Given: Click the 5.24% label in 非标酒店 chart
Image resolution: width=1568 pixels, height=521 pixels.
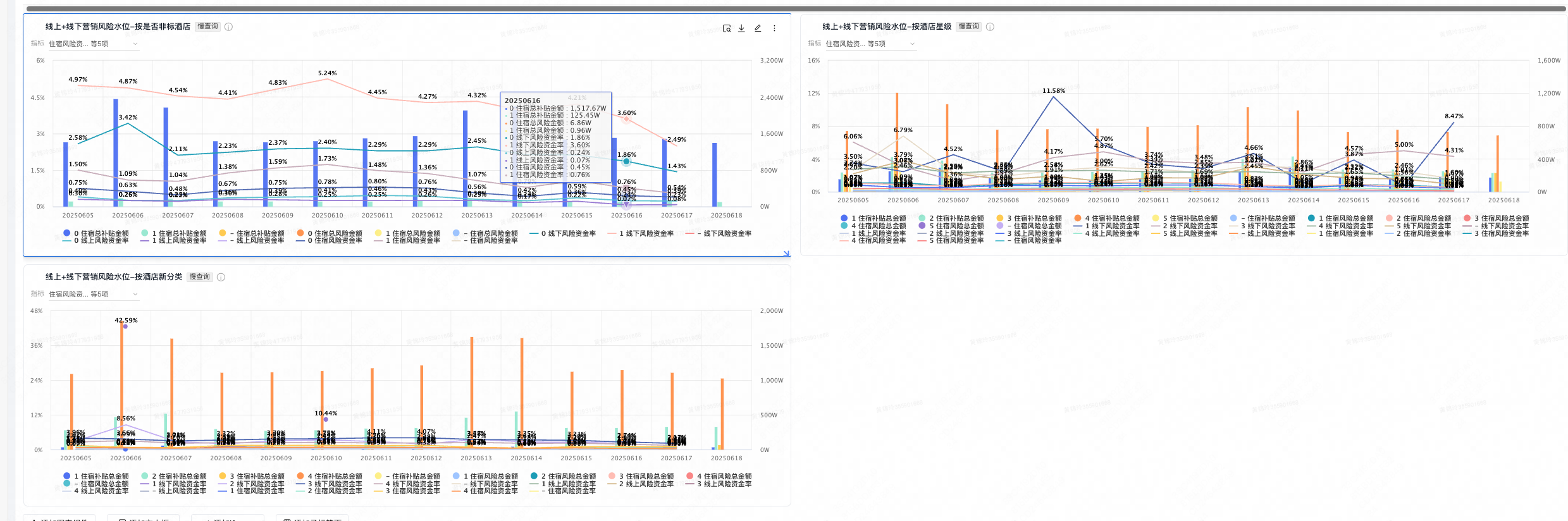Looking at the screenshot, I should [327, 73].
